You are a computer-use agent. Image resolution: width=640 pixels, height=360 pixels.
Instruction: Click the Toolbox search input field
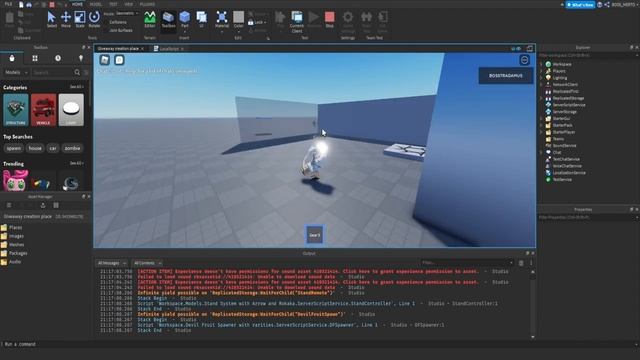[x=52, y=72]
